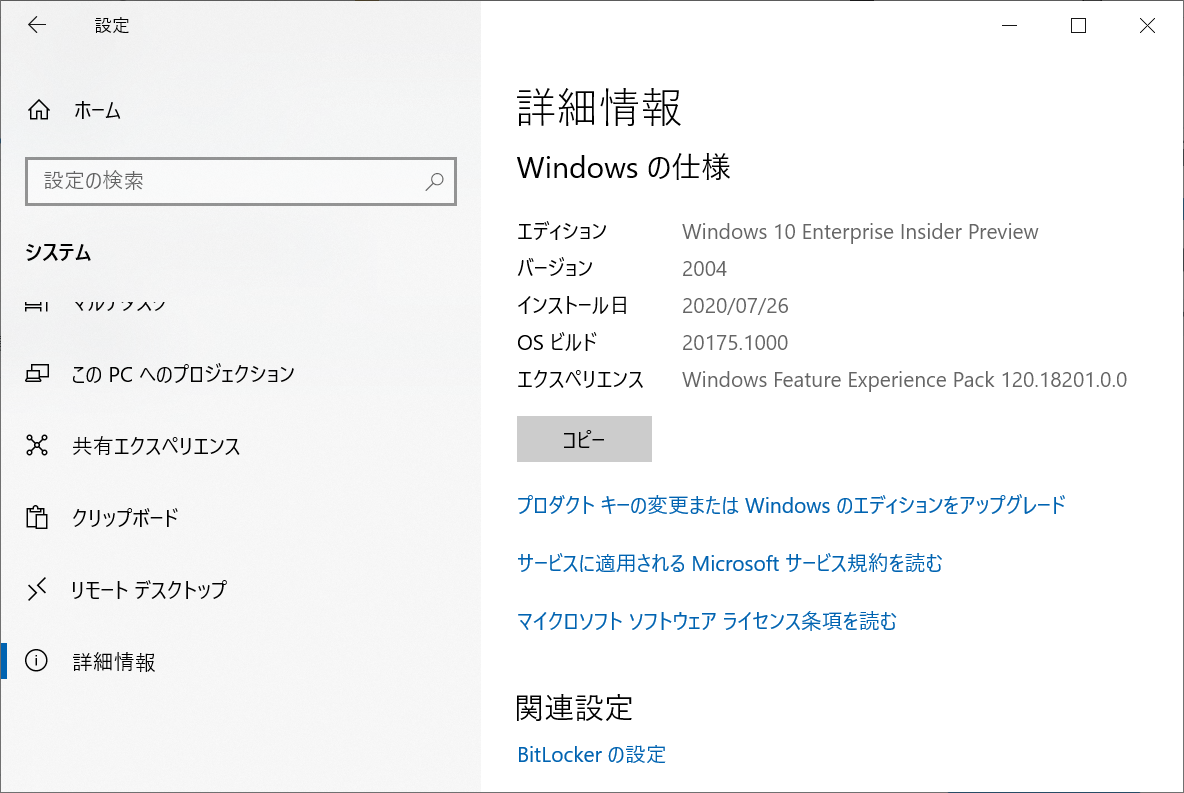Click the リモート デスクトップ icon
The height and width of the screenshot is (793, 1184).
pyautogui.click(x=37, y=589)
